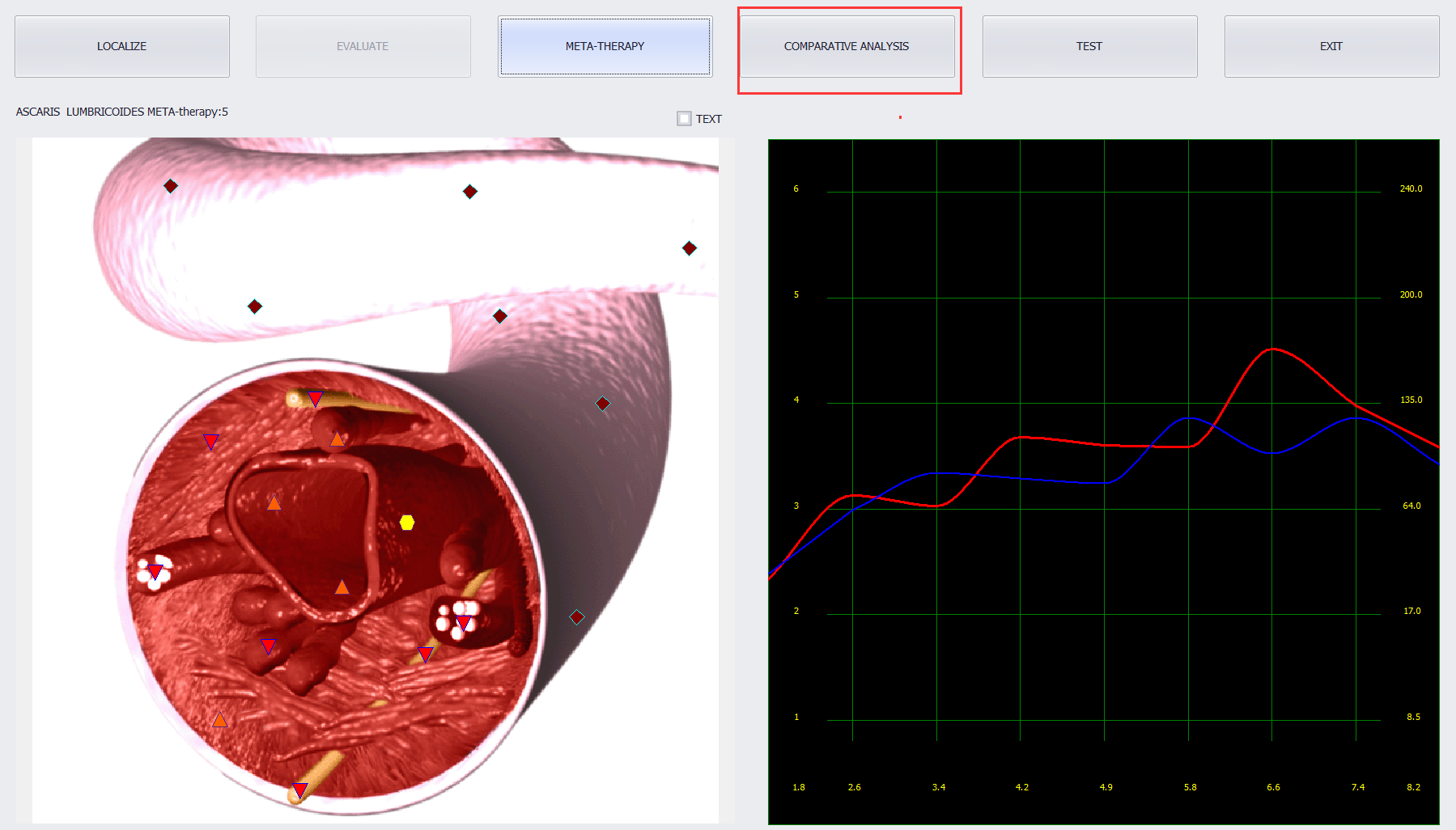Click the 1.8 frequency label on the x-axis
This screenshot has width=1456, height=830.
click(799, 787)
